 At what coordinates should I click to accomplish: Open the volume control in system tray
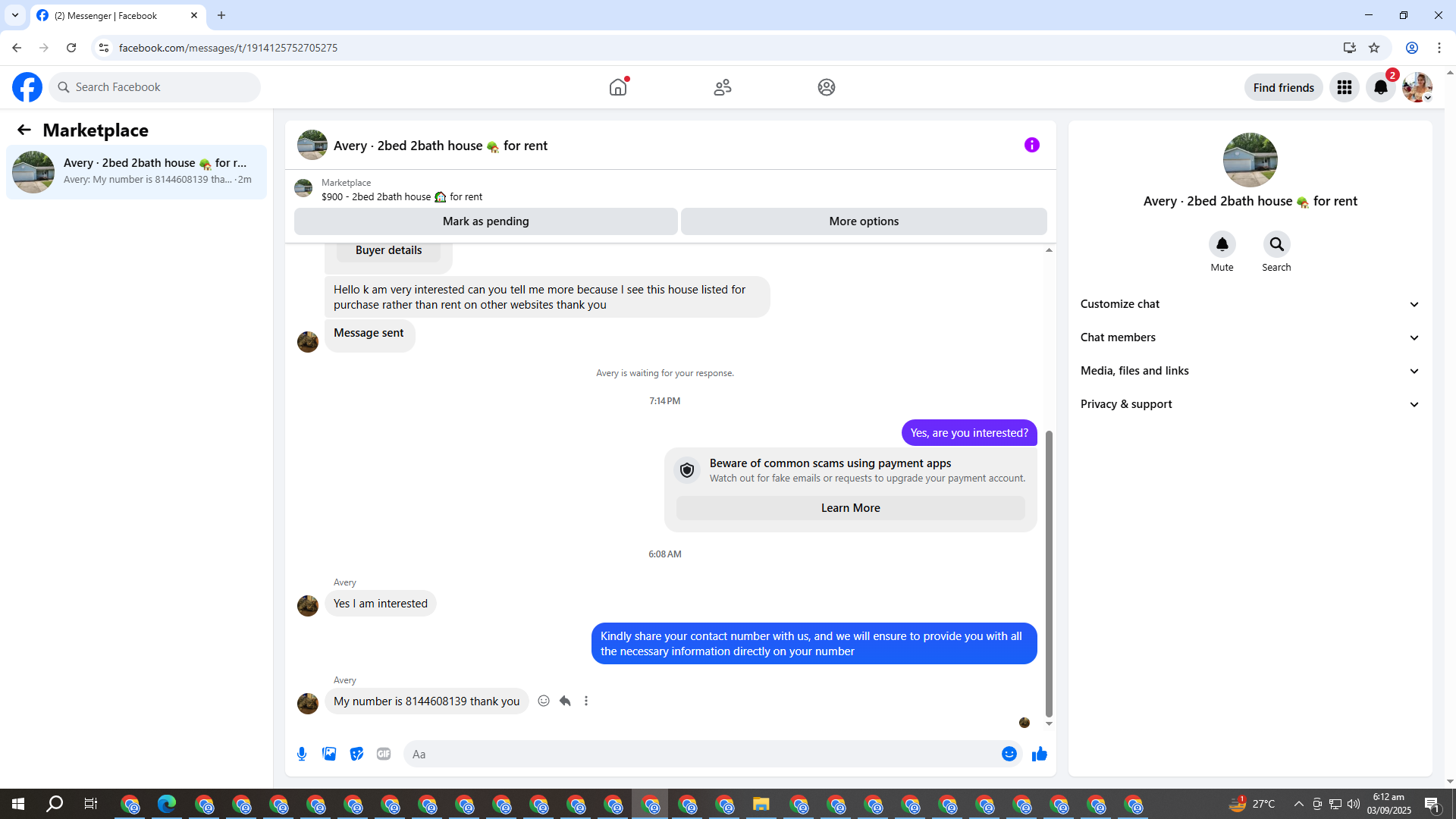click(x=1354, y=804)
